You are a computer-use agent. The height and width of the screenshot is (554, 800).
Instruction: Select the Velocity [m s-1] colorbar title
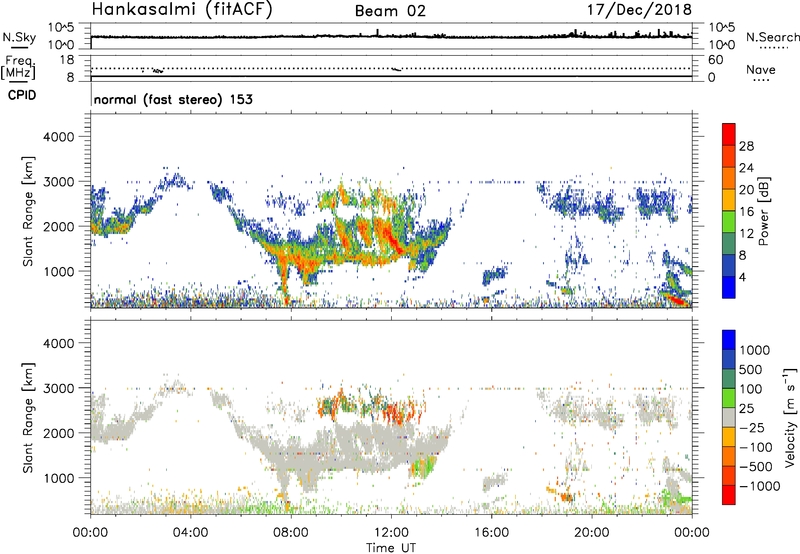[x=790, y=417]
